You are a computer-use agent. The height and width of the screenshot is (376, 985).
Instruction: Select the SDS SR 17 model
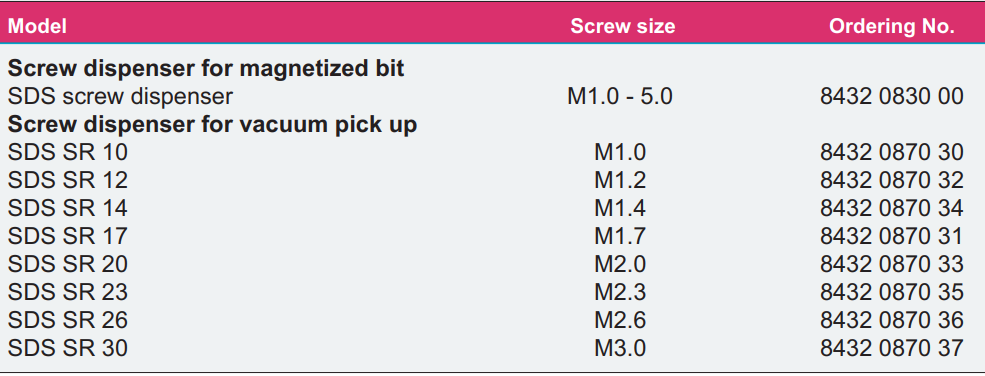67,236
